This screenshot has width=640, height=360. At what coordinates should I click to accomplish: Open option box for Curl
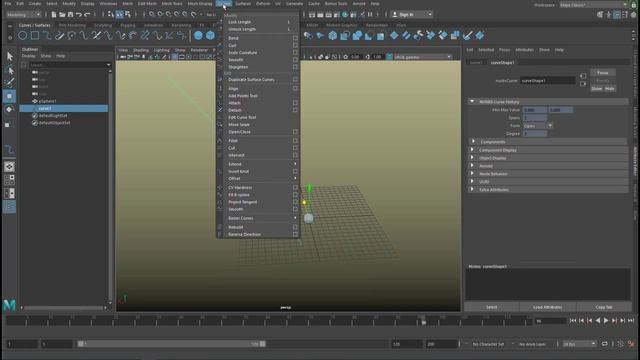tap(295, 45)
